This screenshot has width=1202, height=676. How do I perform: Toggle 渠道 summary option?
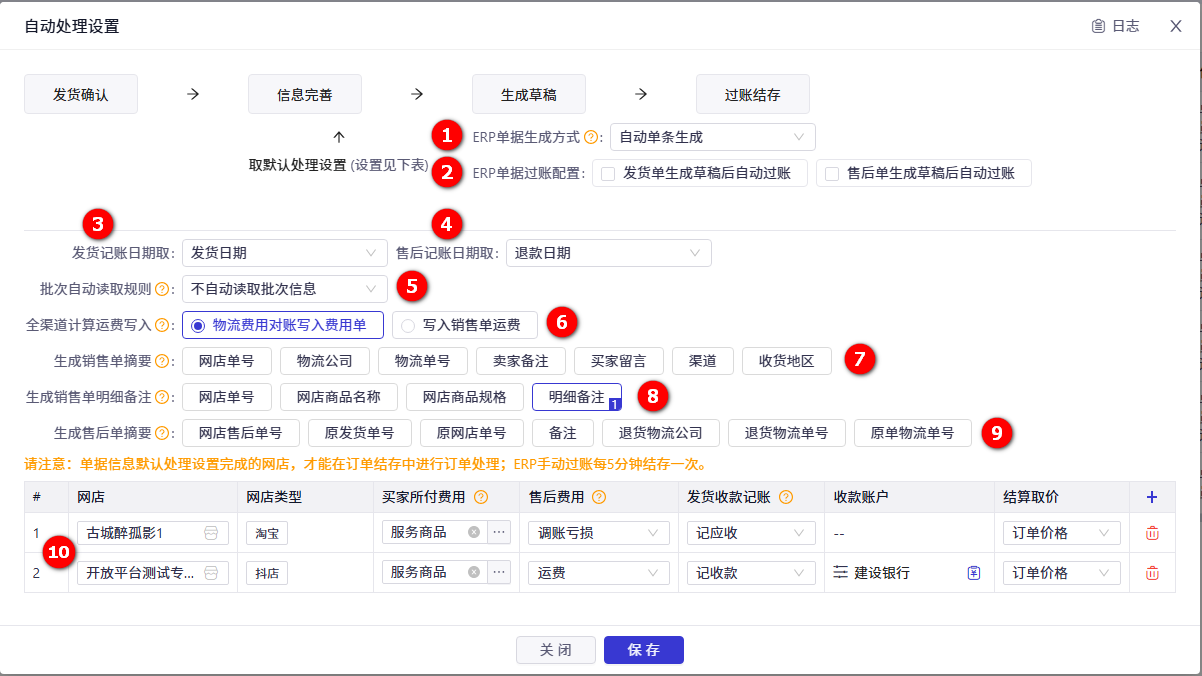pyautogui.click(x=703, y=361)
